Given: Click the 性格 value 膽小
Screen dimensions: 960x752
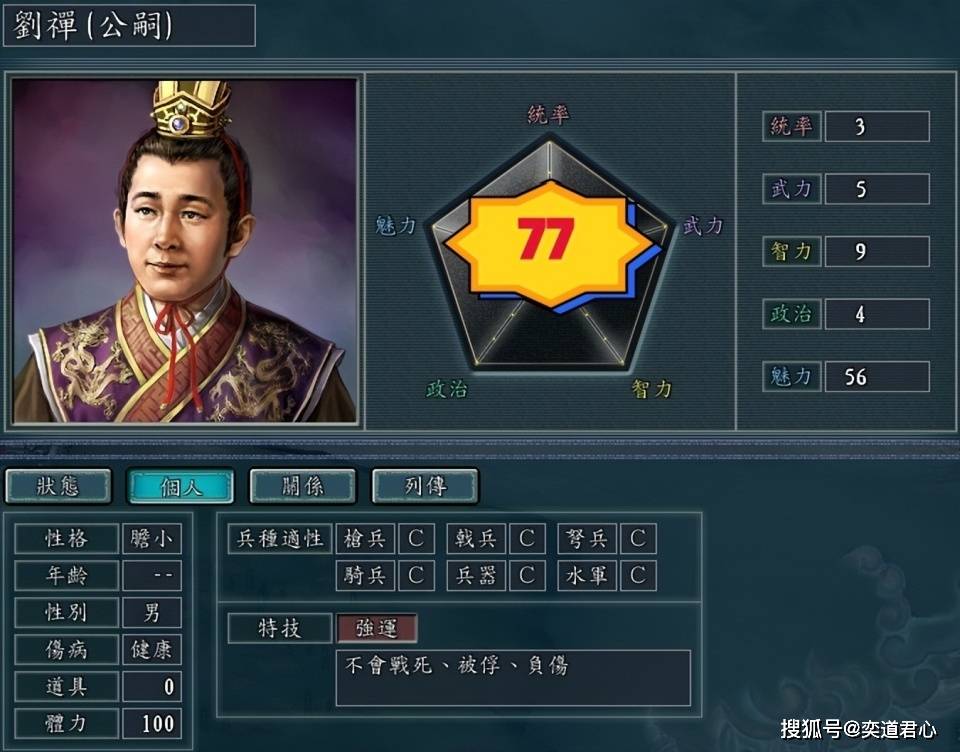Looking at the screenshot, I should [x=152, y=539].
